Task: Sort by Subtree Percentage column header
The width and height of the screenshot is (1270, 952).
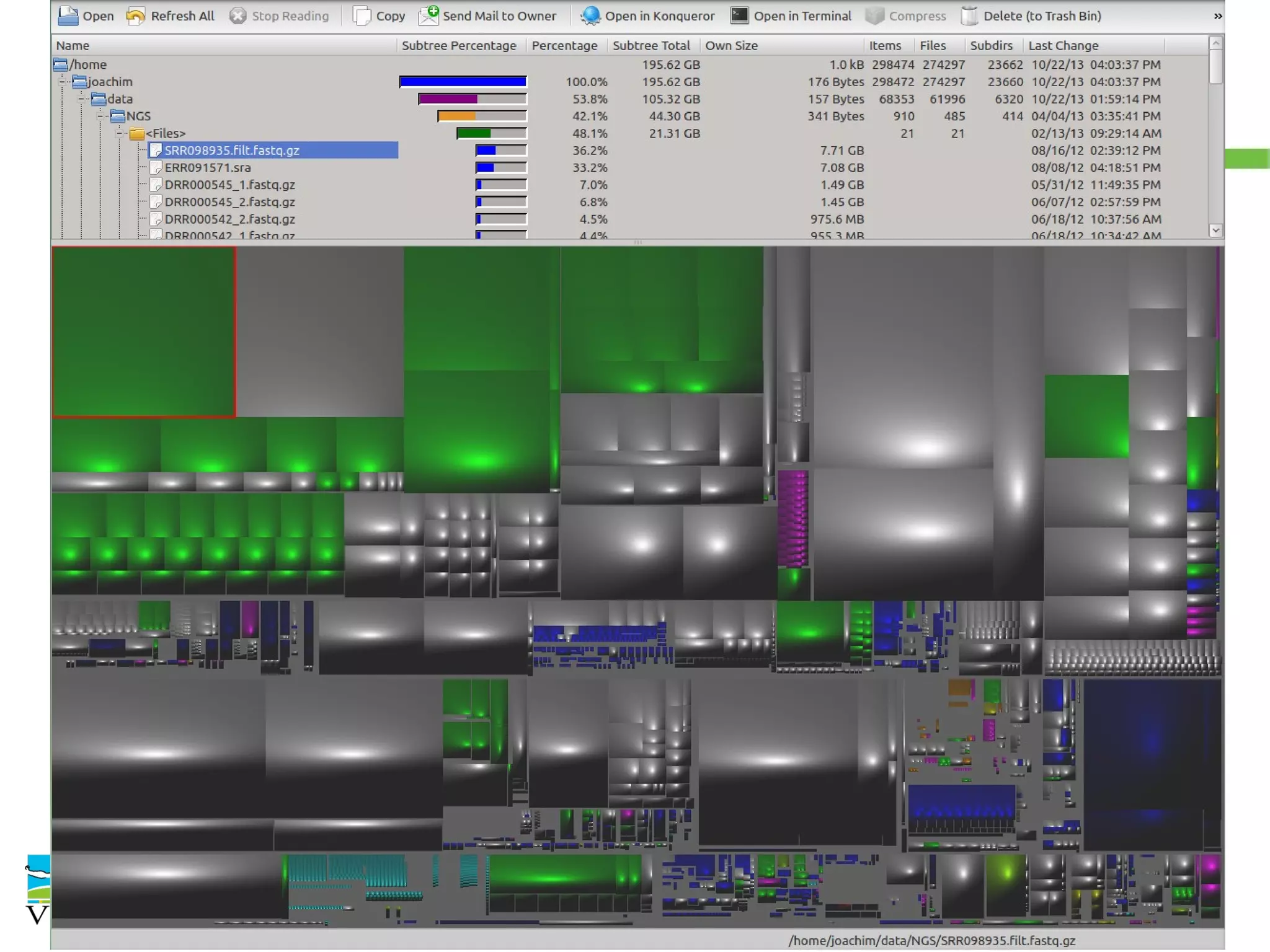Action: pos(459,46)
